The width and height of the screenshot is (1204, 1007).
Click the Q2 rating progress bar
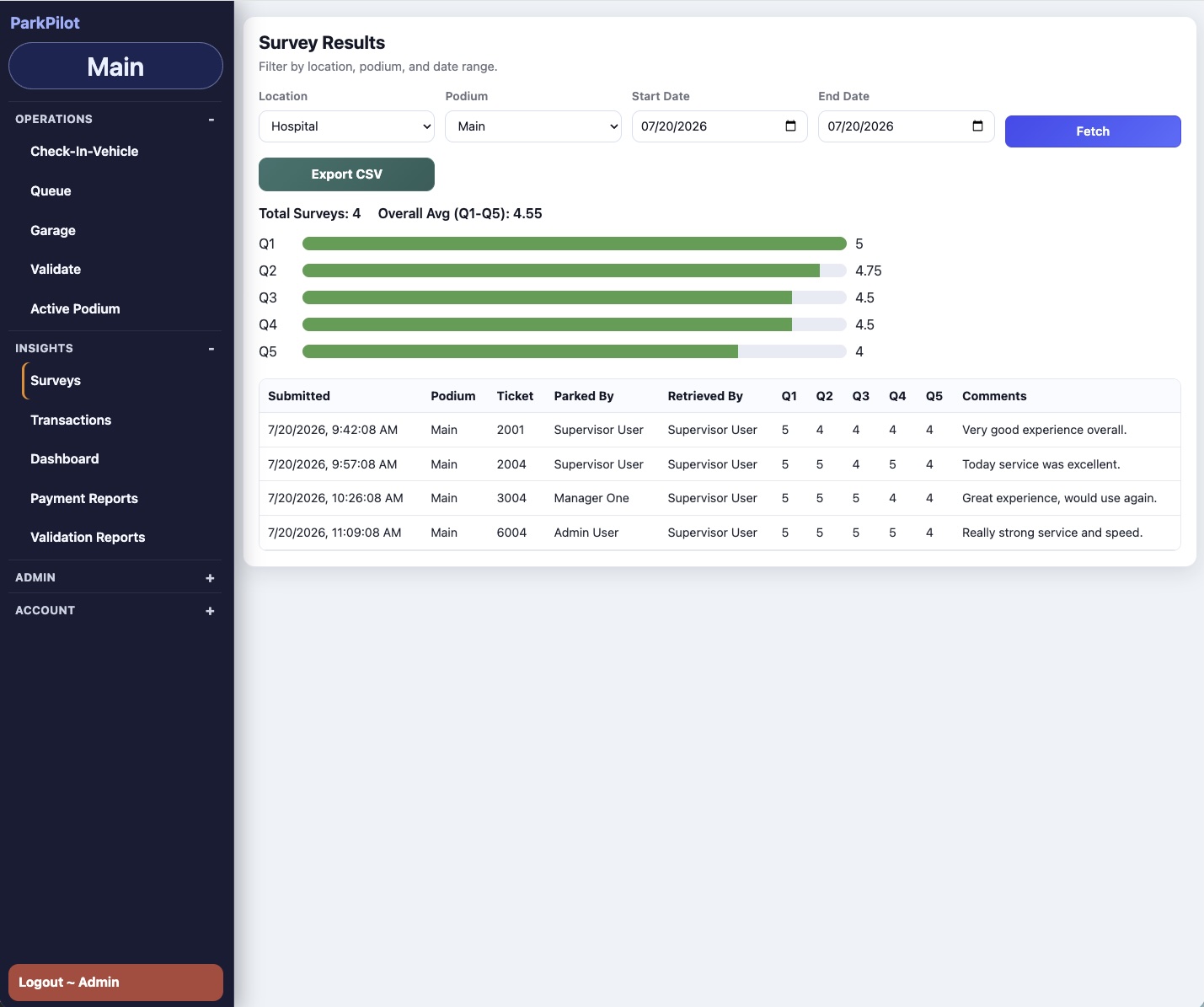pyautogui.click(x=575, y=270)
